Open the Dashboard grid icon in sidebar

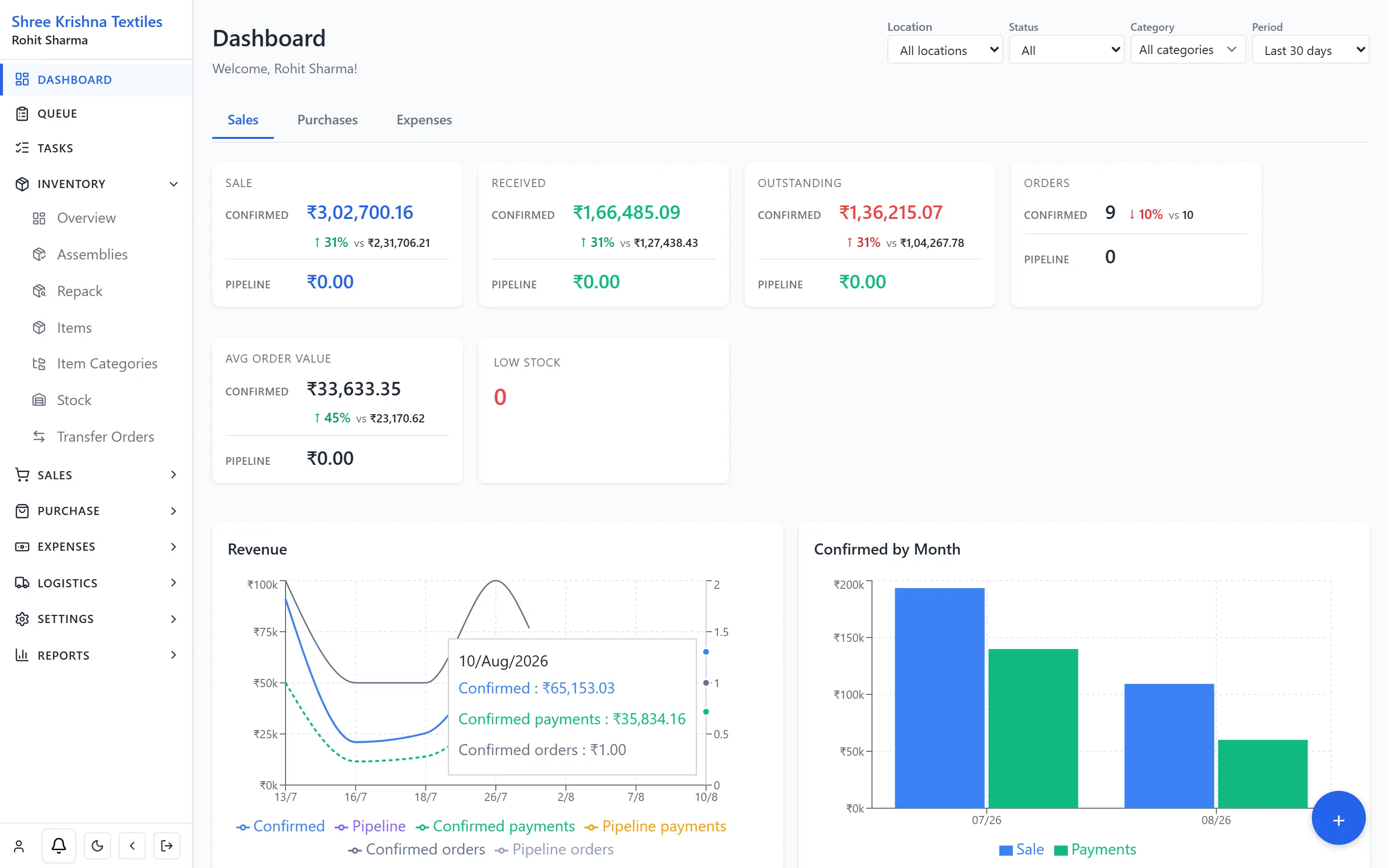click(22, 79)
